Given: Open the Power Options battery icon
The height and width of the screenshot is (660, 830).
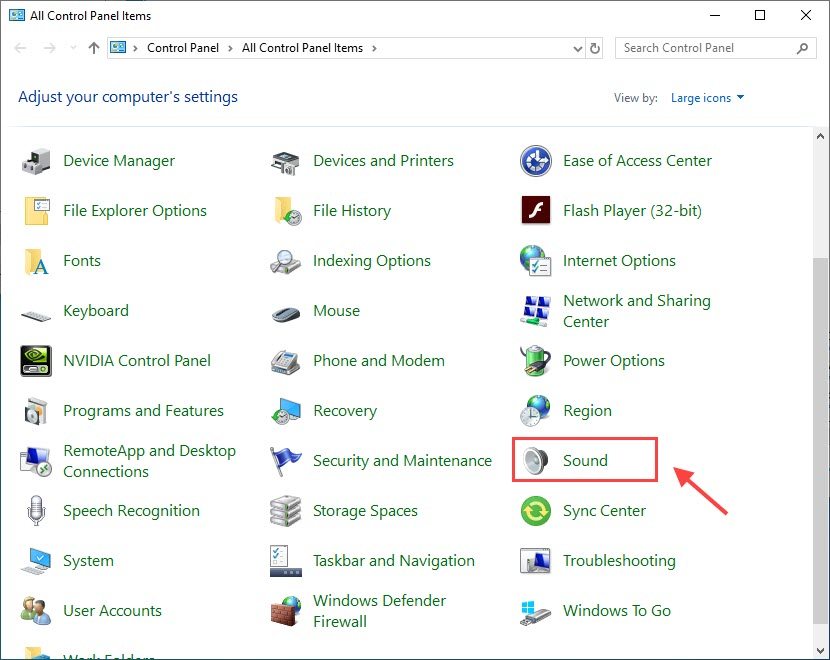Looking at the screenshot, I should (536, 360).
